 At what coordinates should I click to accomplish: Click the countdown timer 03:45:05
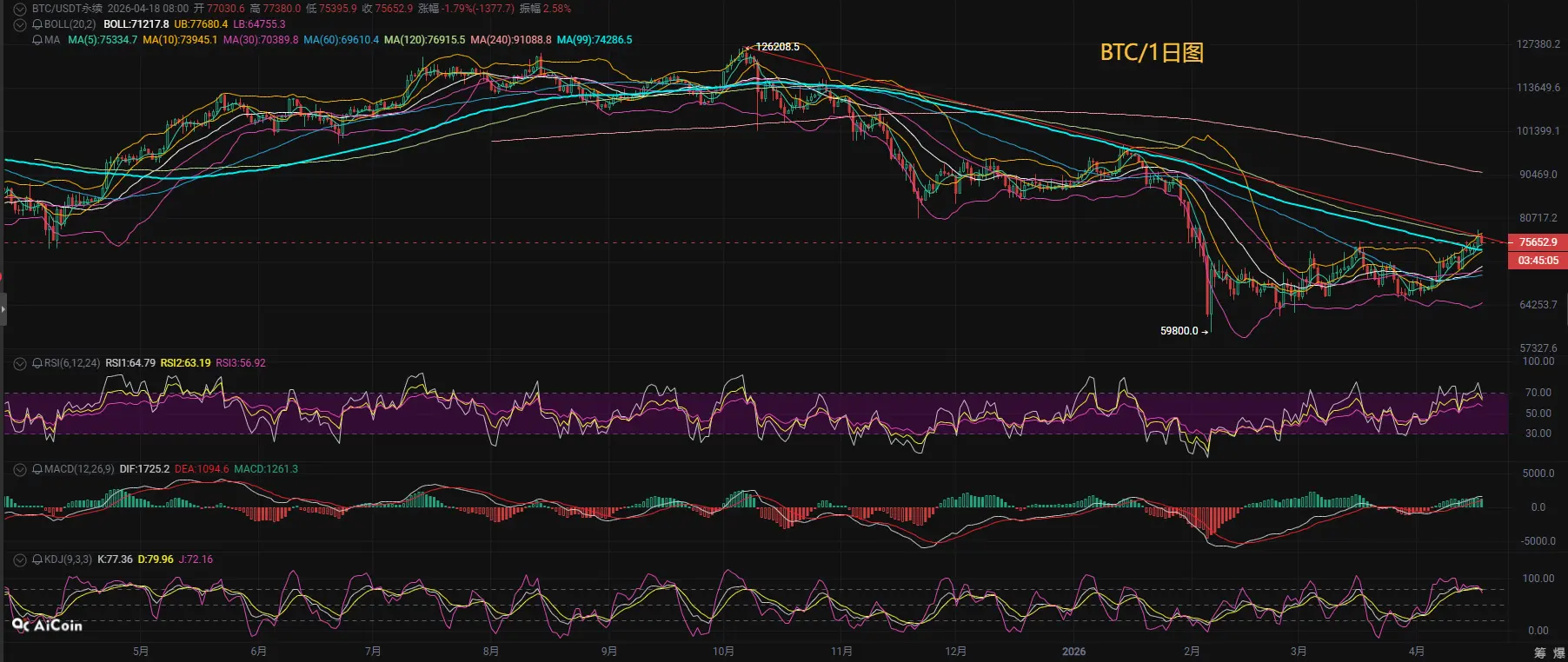click(1538, 261)
